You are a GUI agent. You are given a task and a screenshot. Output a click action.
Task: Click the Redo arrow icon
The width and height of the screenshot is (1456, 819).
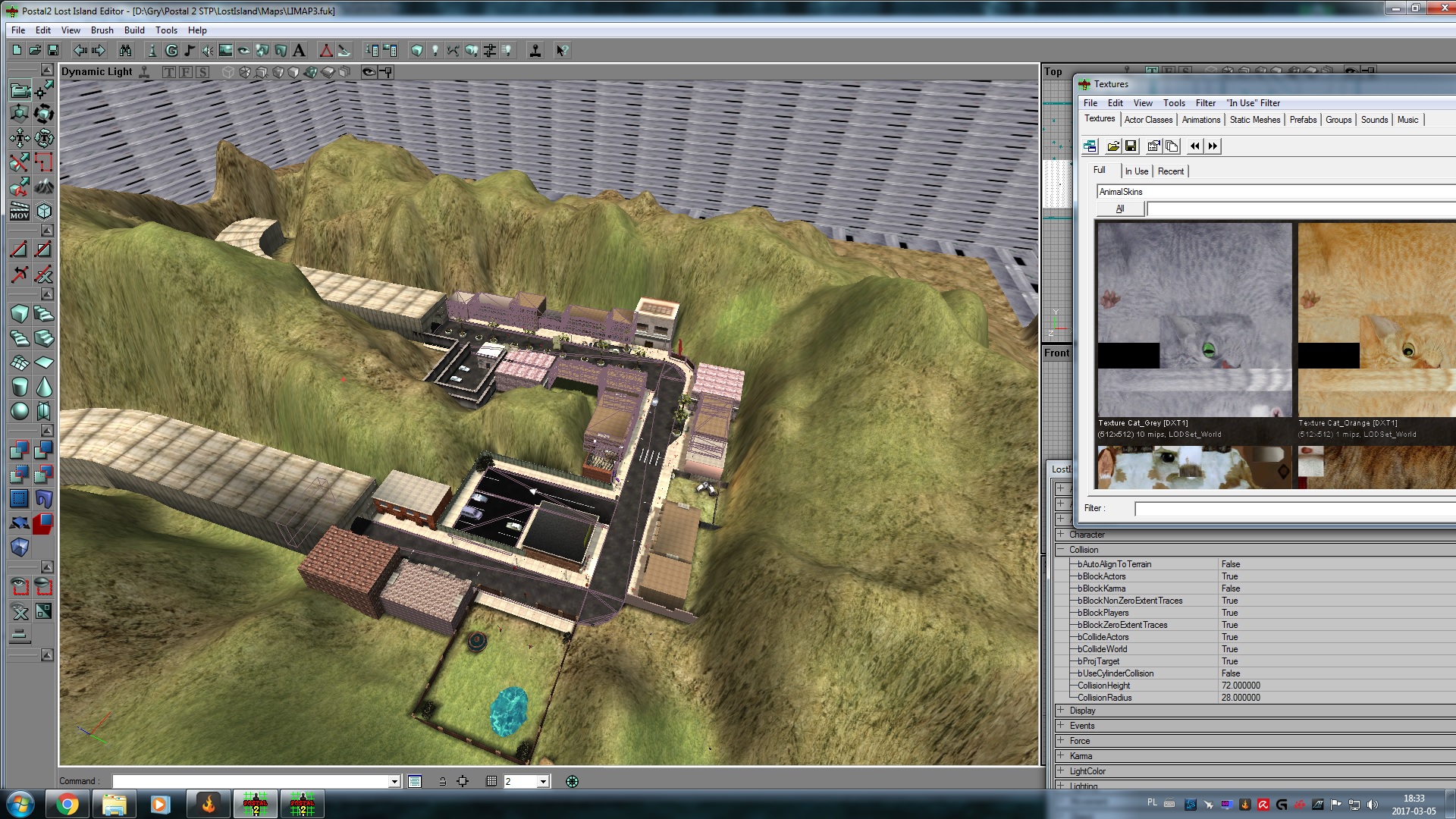tap(99, 50)
